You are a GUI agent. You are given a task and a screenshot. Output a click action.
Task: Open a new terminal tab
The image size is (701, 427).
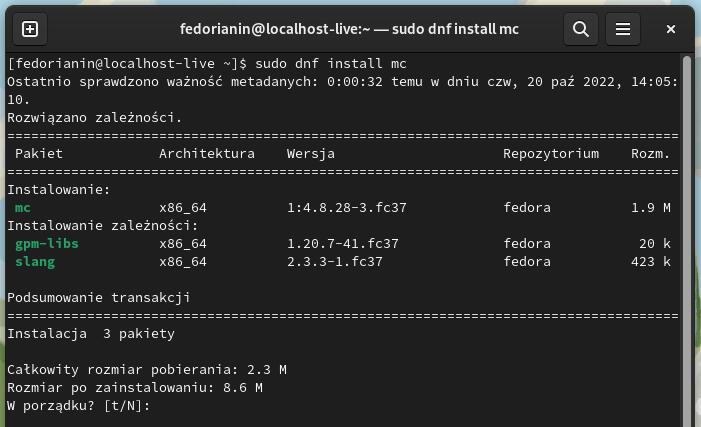[x=30, y=30]
